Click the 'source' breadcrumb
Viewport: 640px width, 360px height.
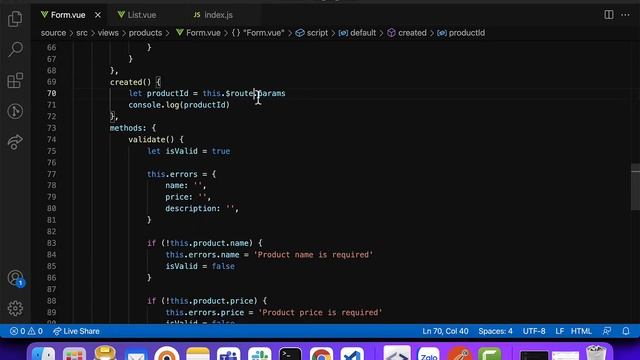pos(53,33)
